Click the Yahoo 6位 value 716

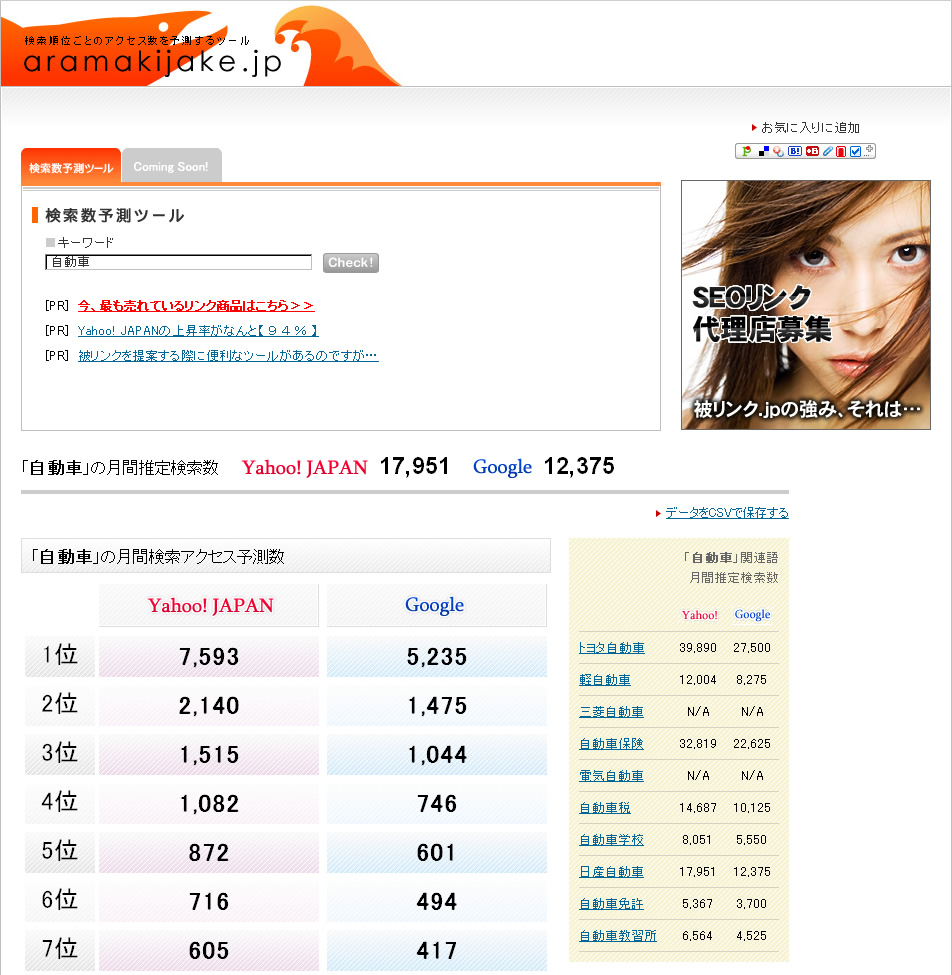(209, 902)
